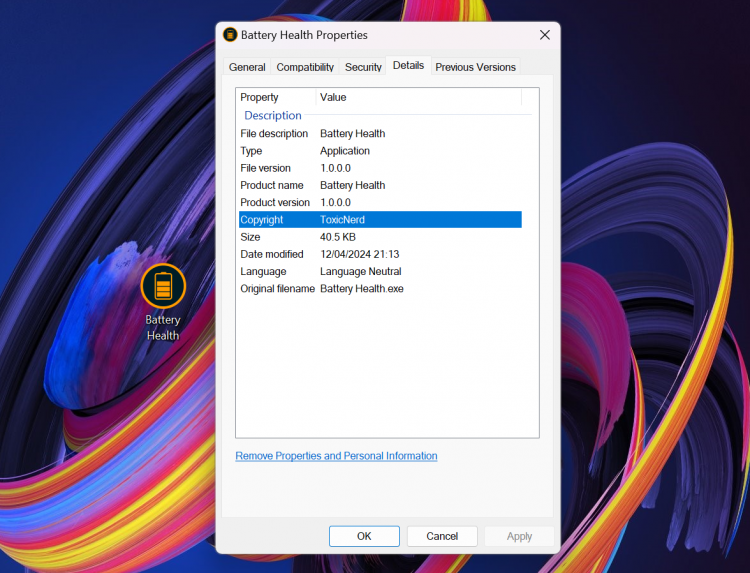Image resolution: width=750 pixels, height=573 pixels.
Task: Click the Details tab
Action: (408, 66)
